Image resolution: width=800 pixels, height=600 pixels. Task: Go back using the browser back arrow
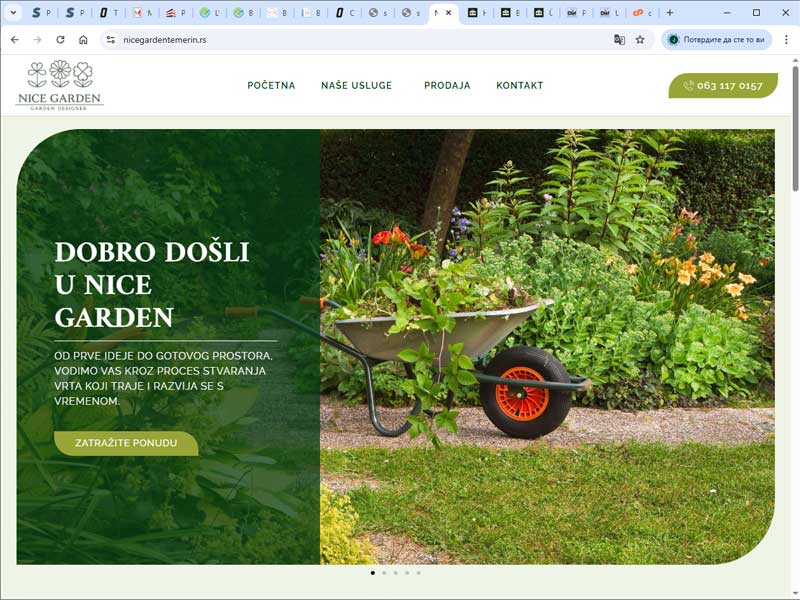(14, 40)
